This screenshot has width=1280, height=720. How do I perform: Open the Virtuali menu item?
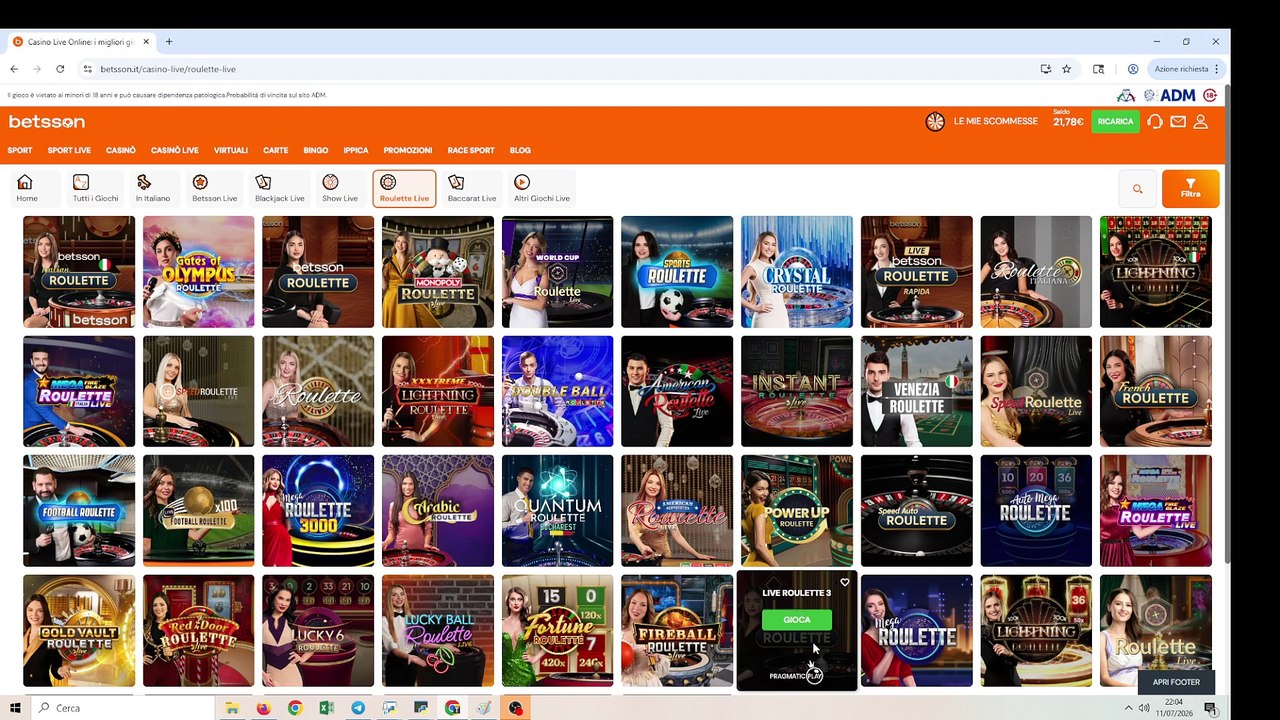coord(230,150)
